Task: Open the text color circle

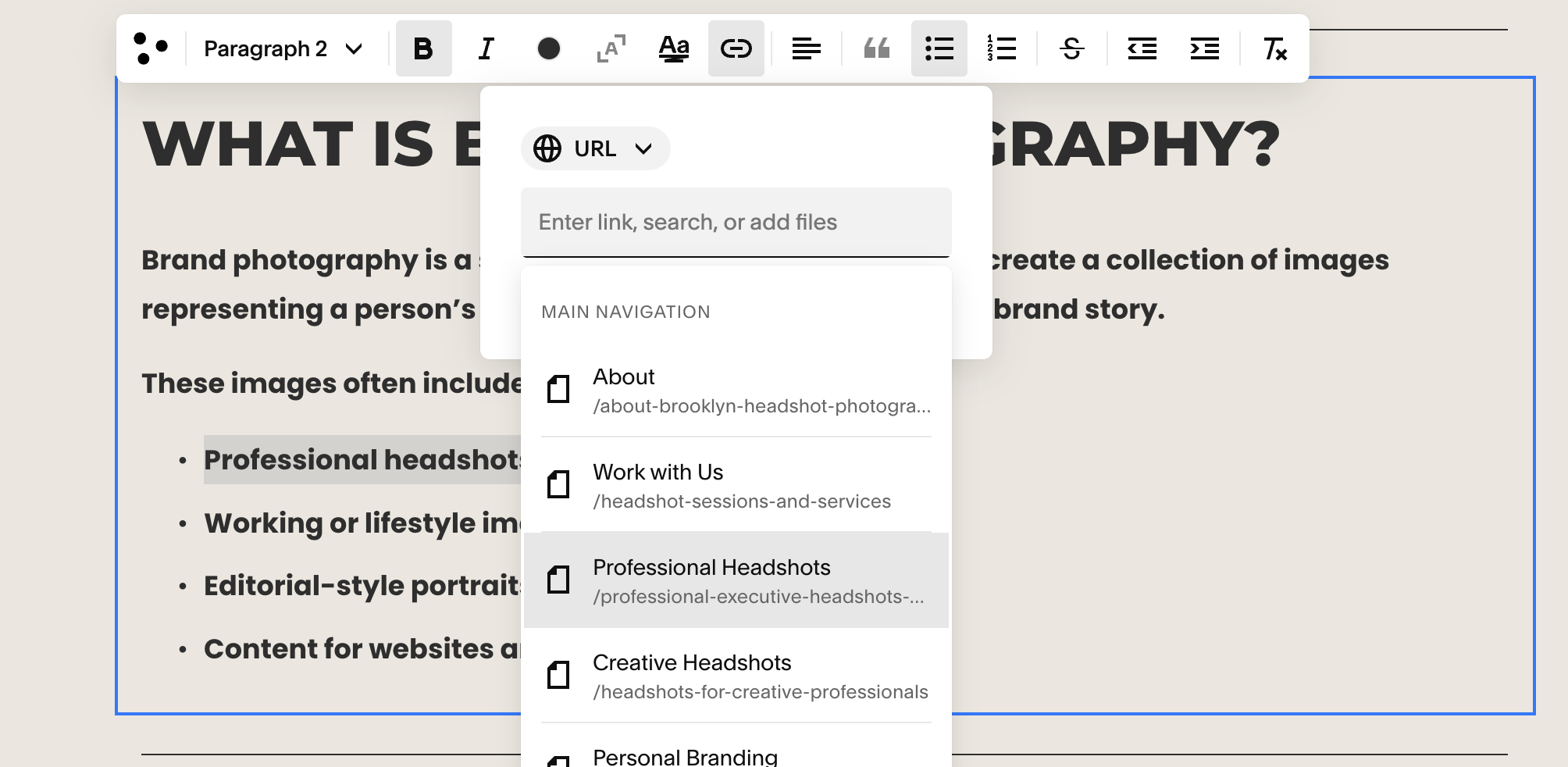Action: (548, 48)
